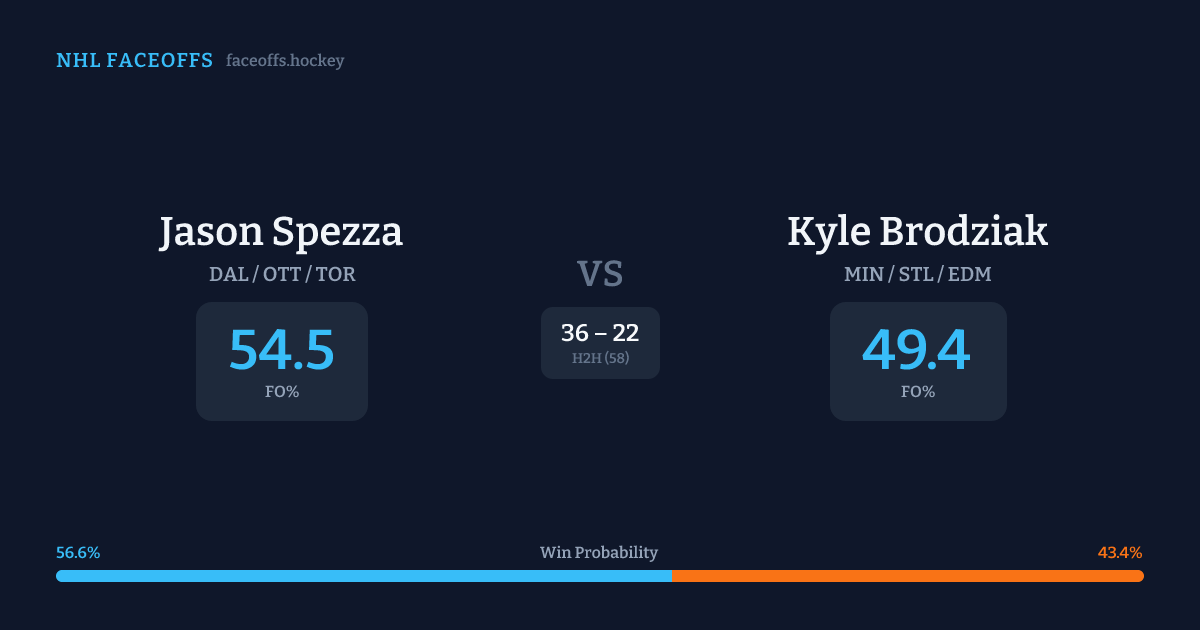
Task: Click the 54.5 faceoff percentage number
Action: point(281,350)
